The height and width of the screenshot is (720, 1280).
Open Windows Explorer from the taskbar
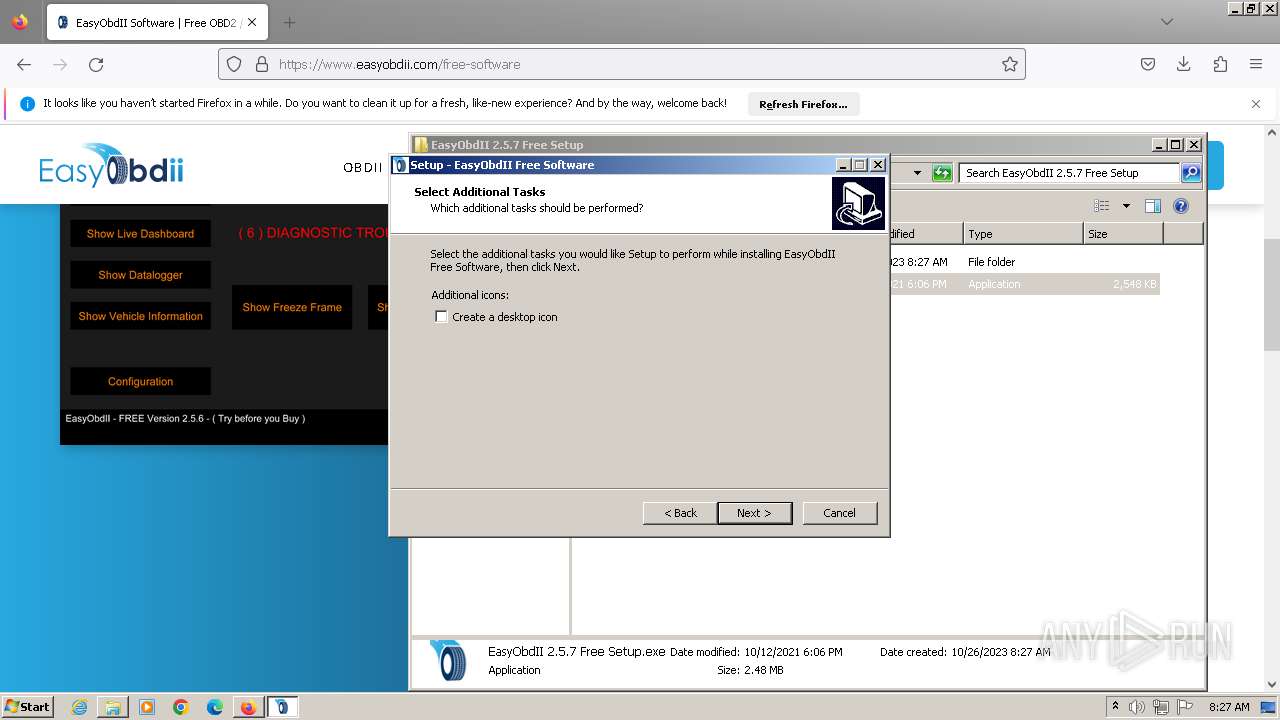113,707
